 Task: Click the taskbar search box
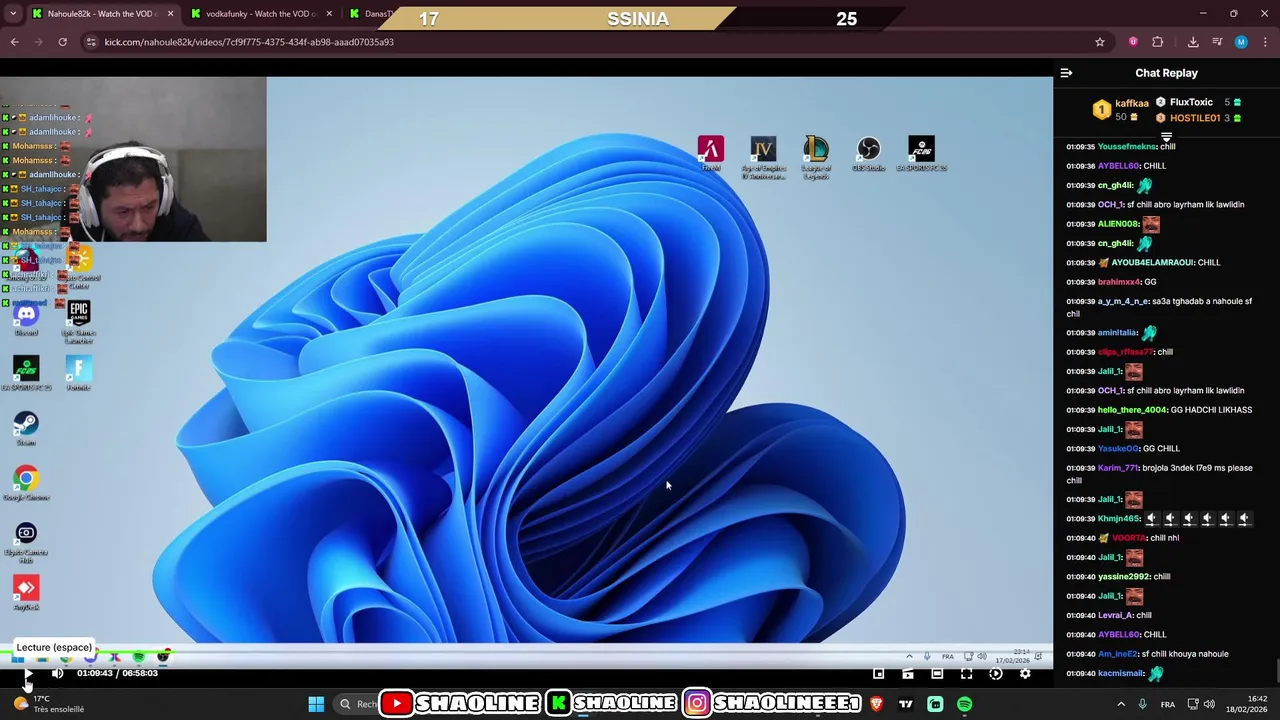coord(358,704)
